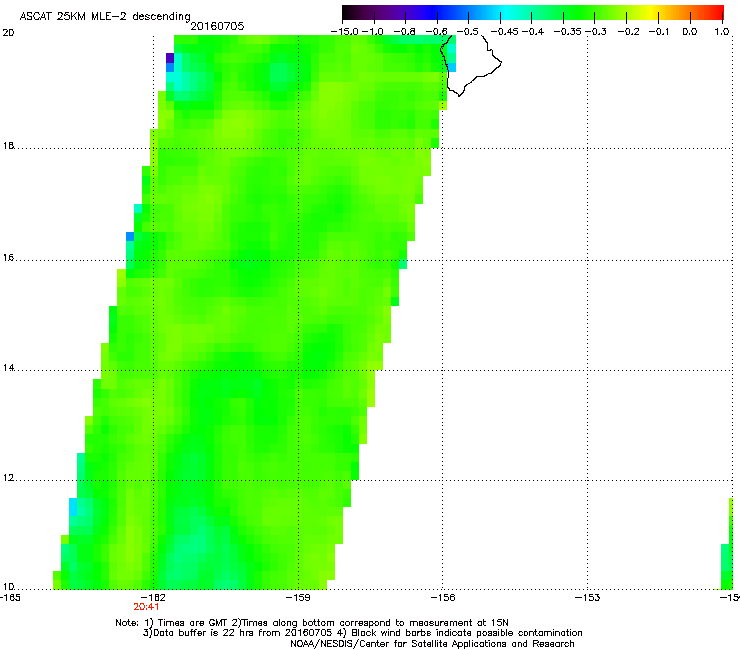Click the longitude label -165
Image resolution: width=740 pixels, height=650 pixels.
coord(10,598)
